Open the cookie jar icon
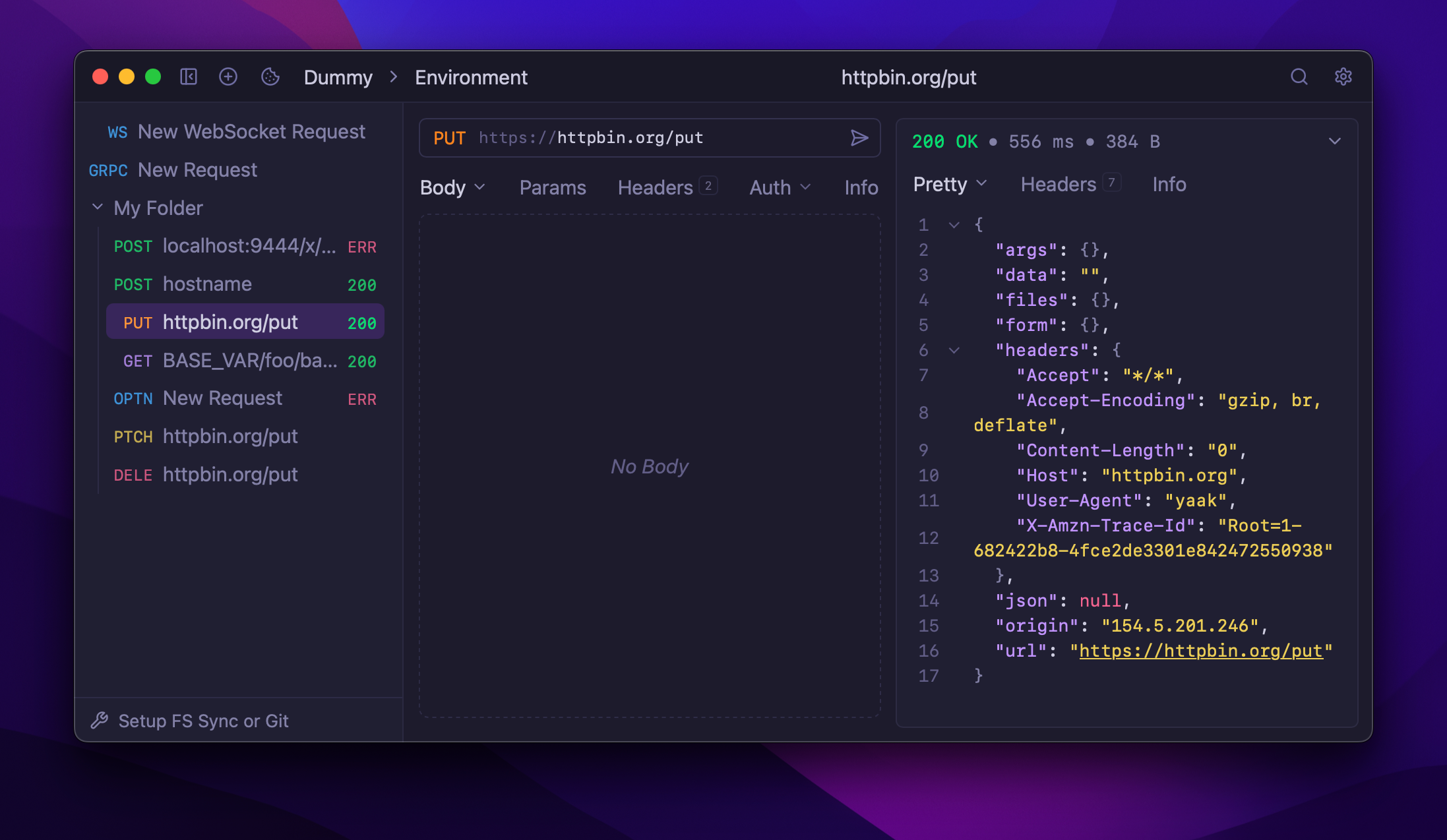Screen dimensions: 1447x840 pyautogui.click(x=270, y=77)
